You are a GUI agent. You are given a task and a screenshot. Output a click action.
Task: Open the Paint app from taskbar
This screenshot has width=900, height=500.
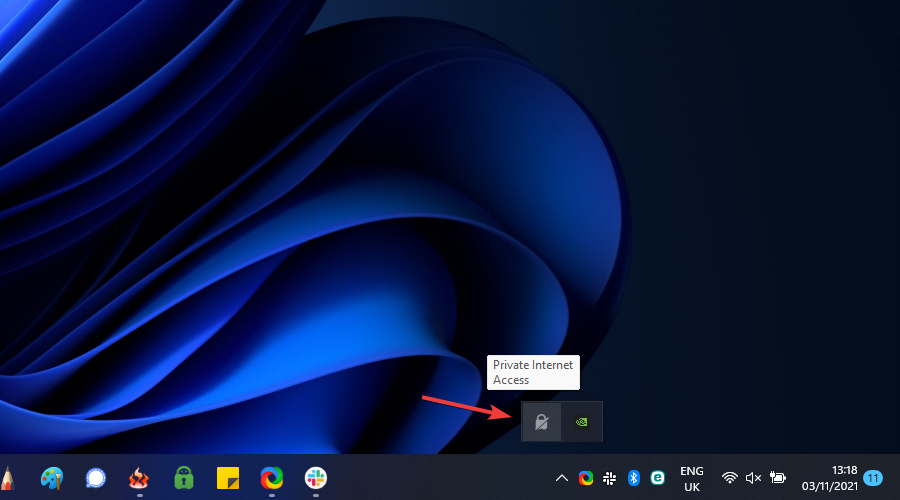coord(52,478)
